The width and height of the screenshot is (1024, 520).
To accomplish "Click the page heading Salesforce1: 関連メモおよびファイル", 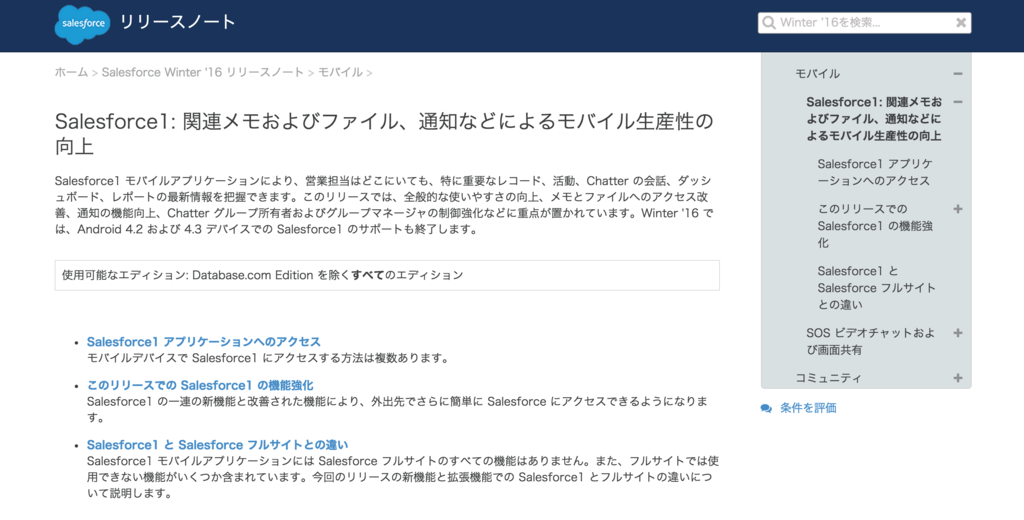I will tap(384, 133).
